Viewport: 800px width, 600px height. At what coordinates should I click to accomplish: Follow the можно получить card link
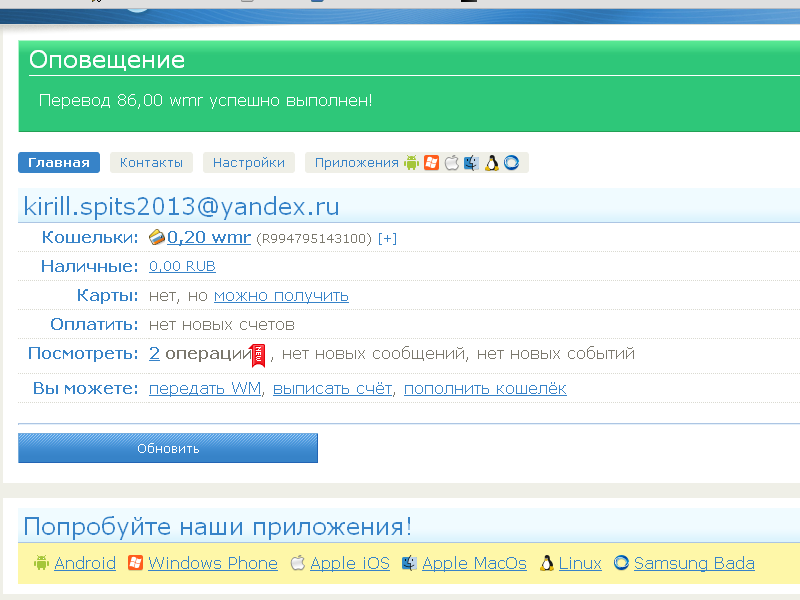[281, 296]
